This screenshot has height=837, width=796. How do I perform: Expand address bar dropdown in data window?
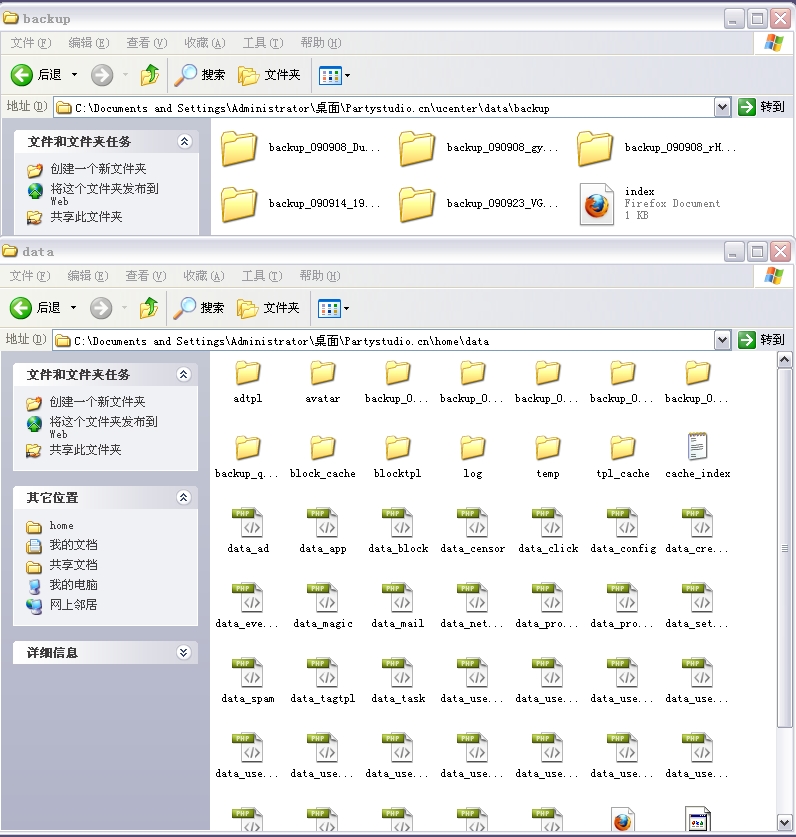click(x=722, y=340)
